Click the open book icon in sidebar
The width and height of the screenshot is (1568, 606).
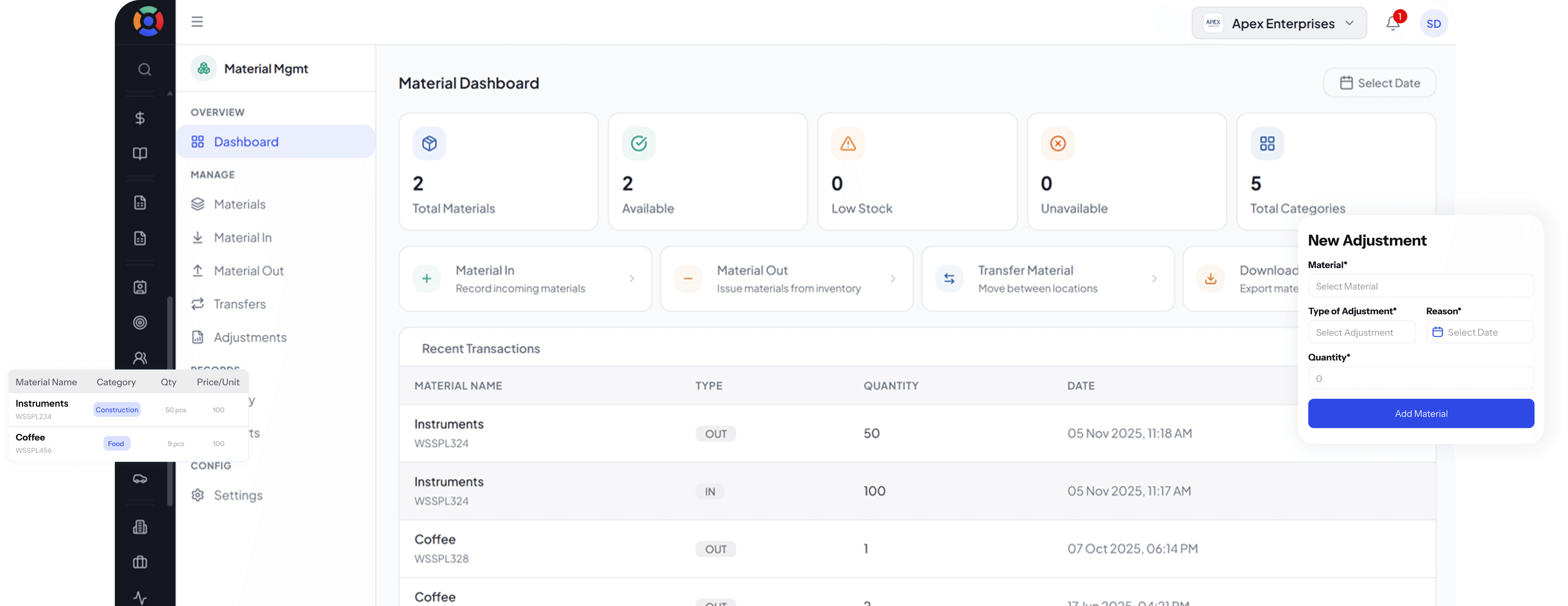point(140,154)
